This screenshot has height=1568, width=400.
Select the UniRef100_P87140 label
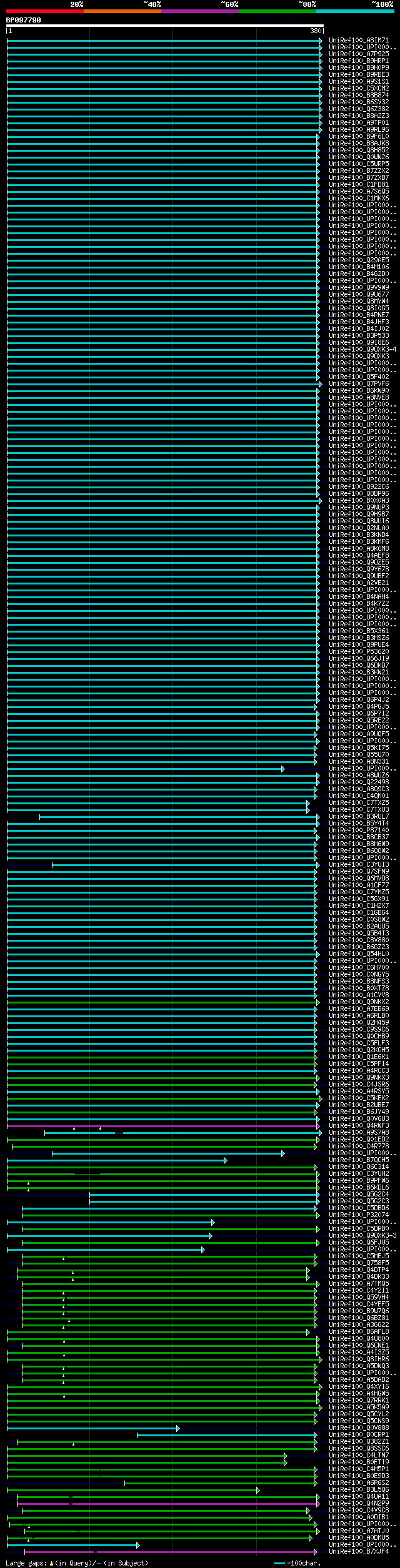(x=359, y=831)
